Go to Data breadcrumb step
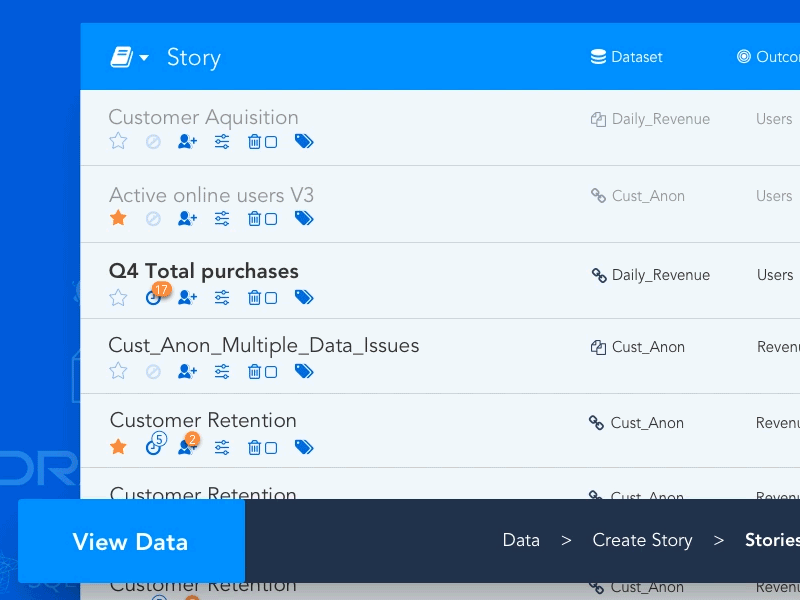Image resolution: width=800 pixels, height=600 pixels. pos(521,540)
